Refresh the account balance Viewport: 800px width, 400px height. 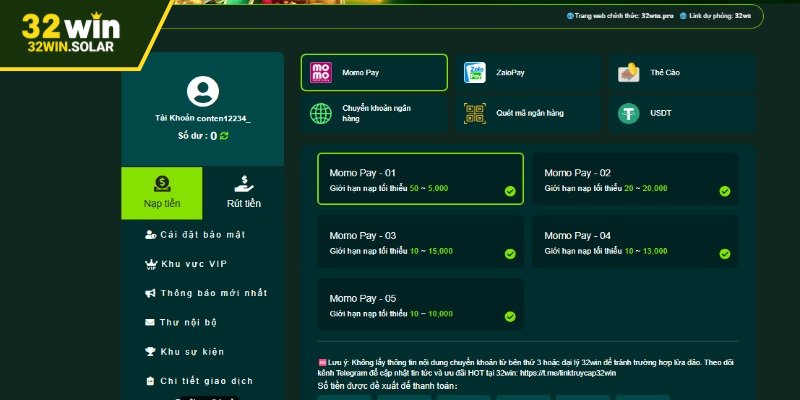[224, 136]
